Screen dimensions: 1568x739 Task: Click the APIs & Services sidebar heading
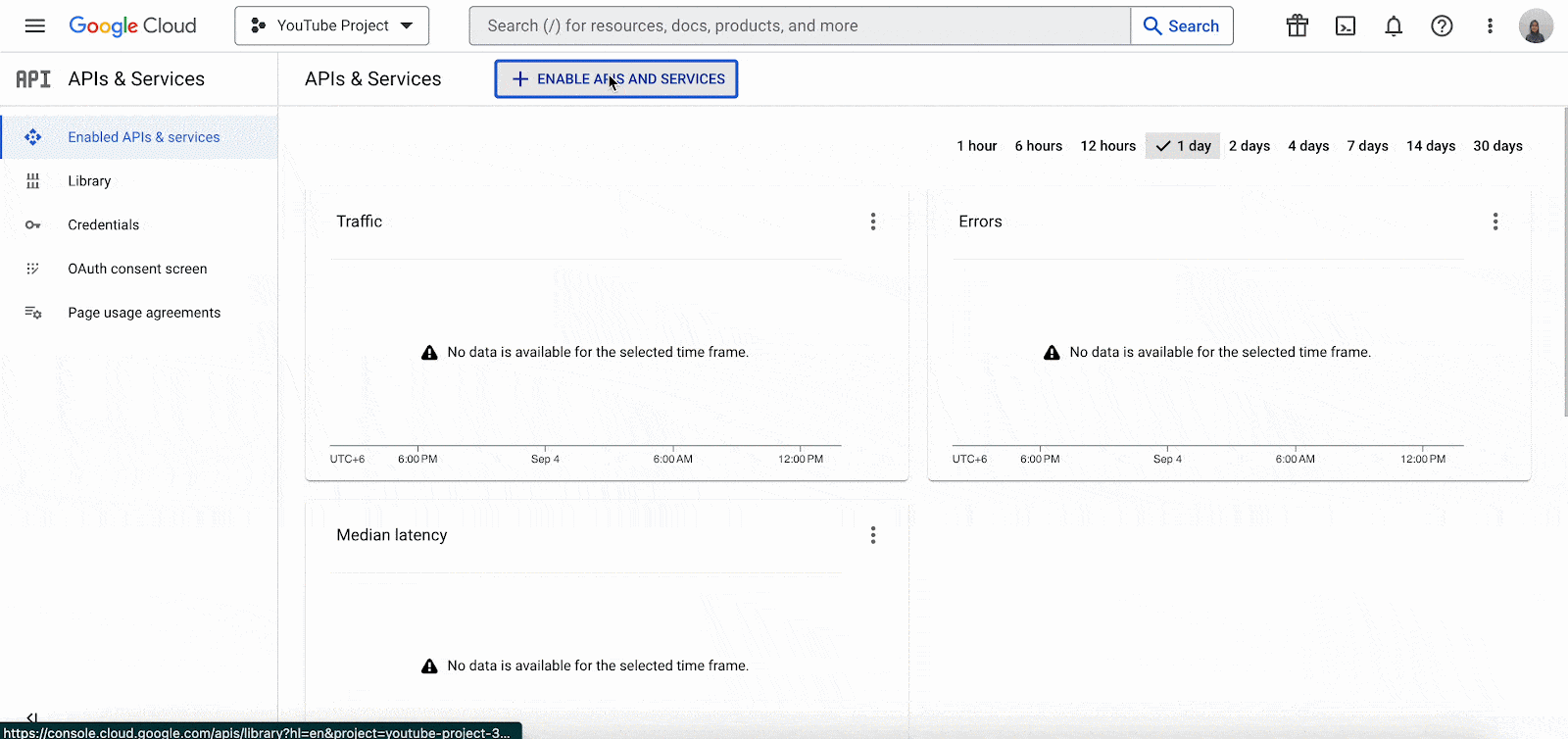tap(136, 79)
